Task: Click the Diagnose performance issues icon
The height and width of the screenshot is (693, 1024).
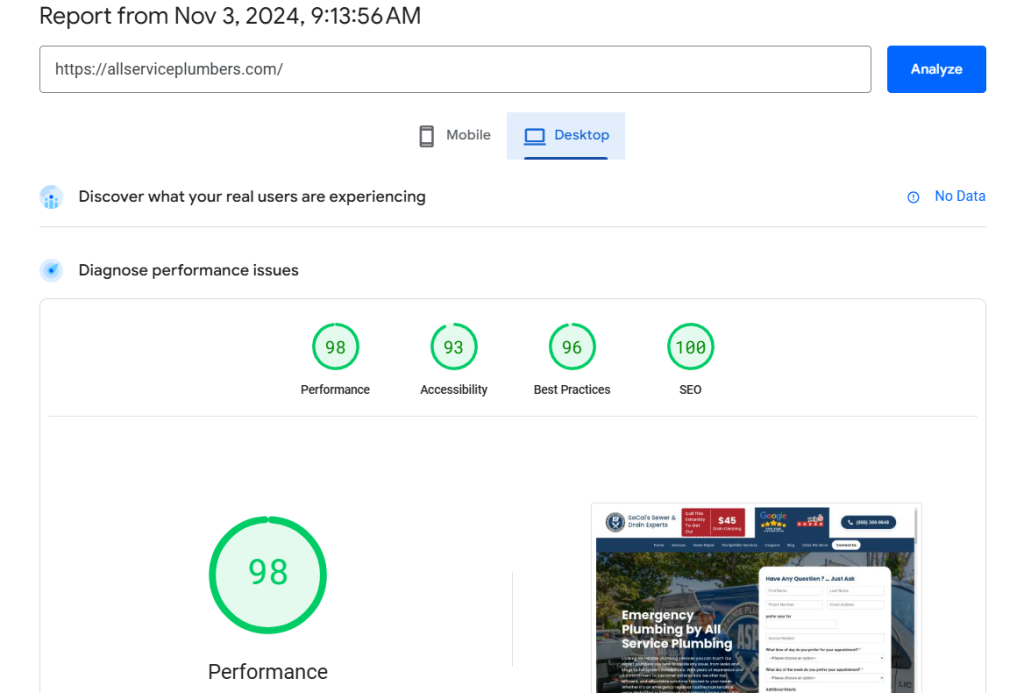Action: (x=51, y=270)
